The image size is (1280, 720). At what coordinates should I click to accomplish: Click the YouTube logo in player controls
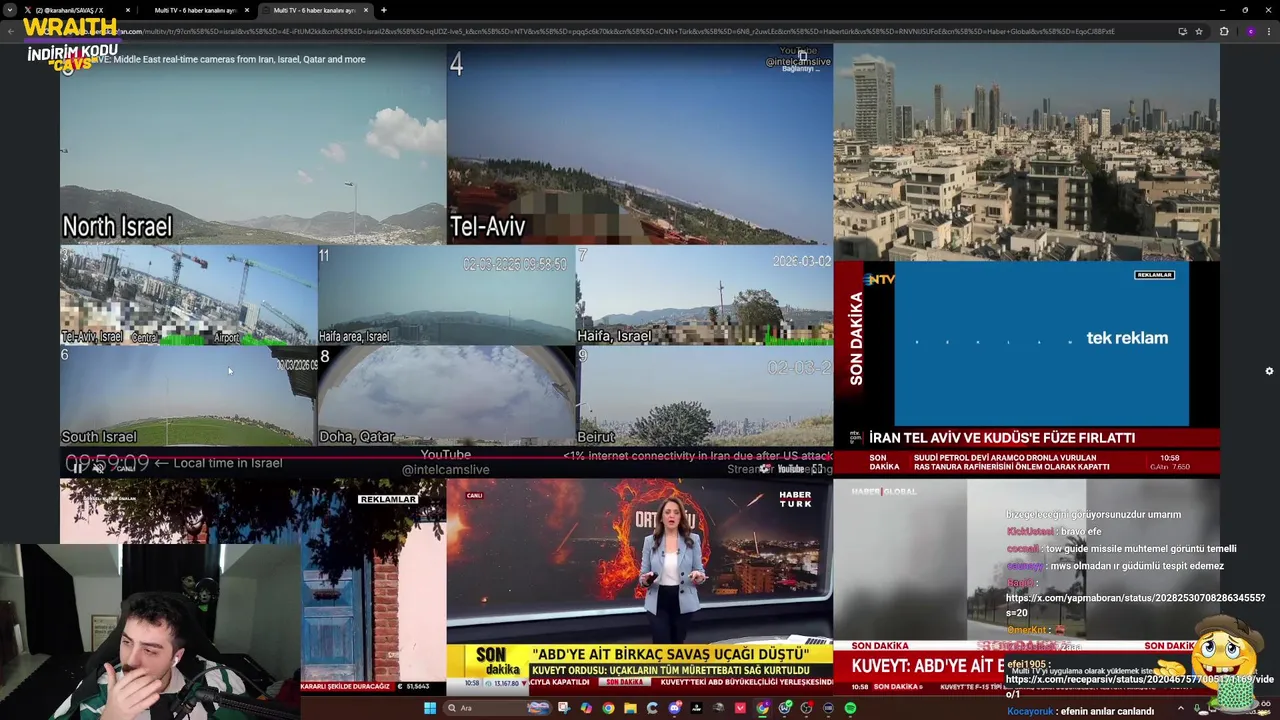790,468
